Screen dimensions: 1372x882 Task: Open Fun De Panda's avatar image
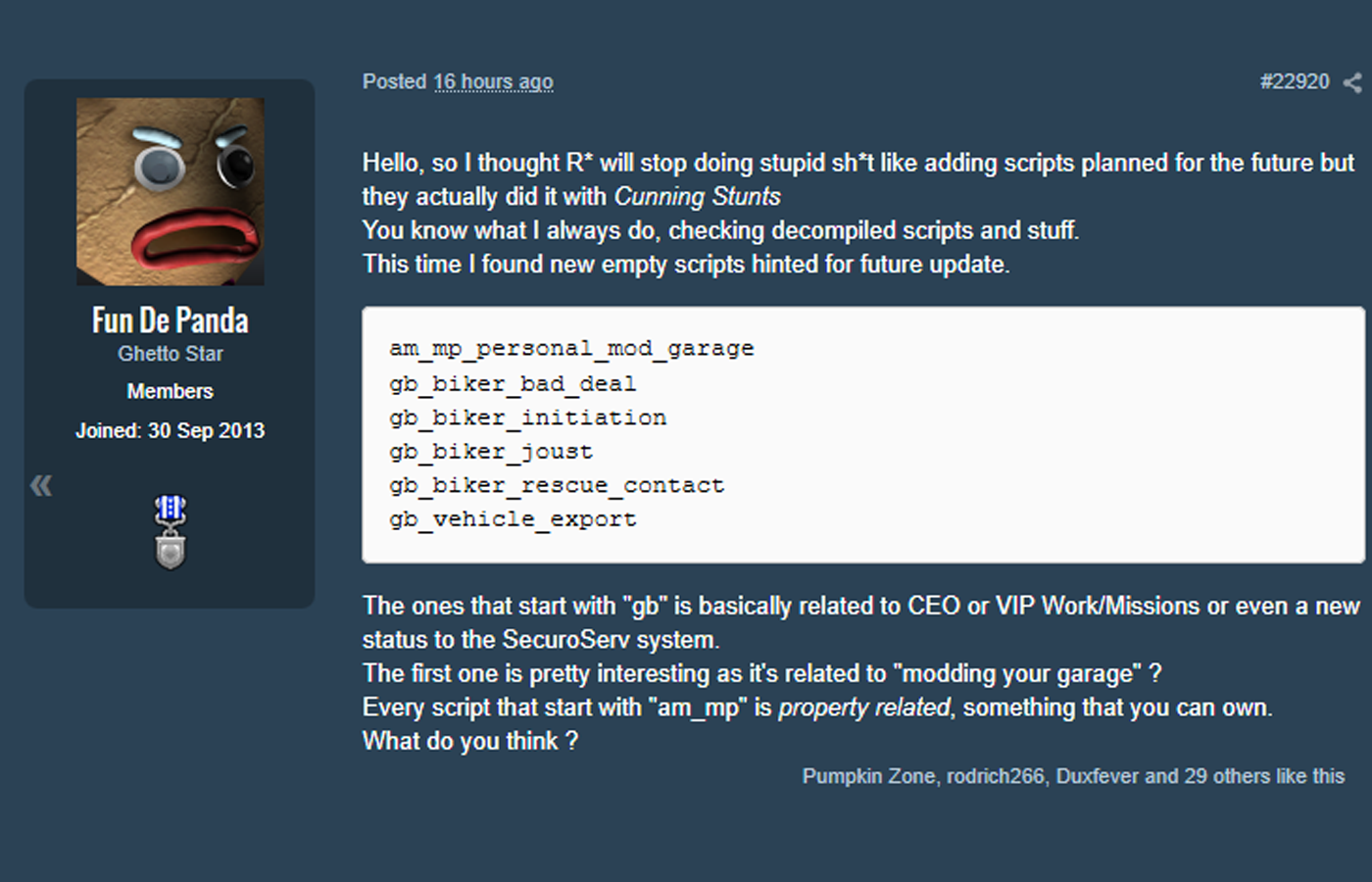click(x=171, y=191)
